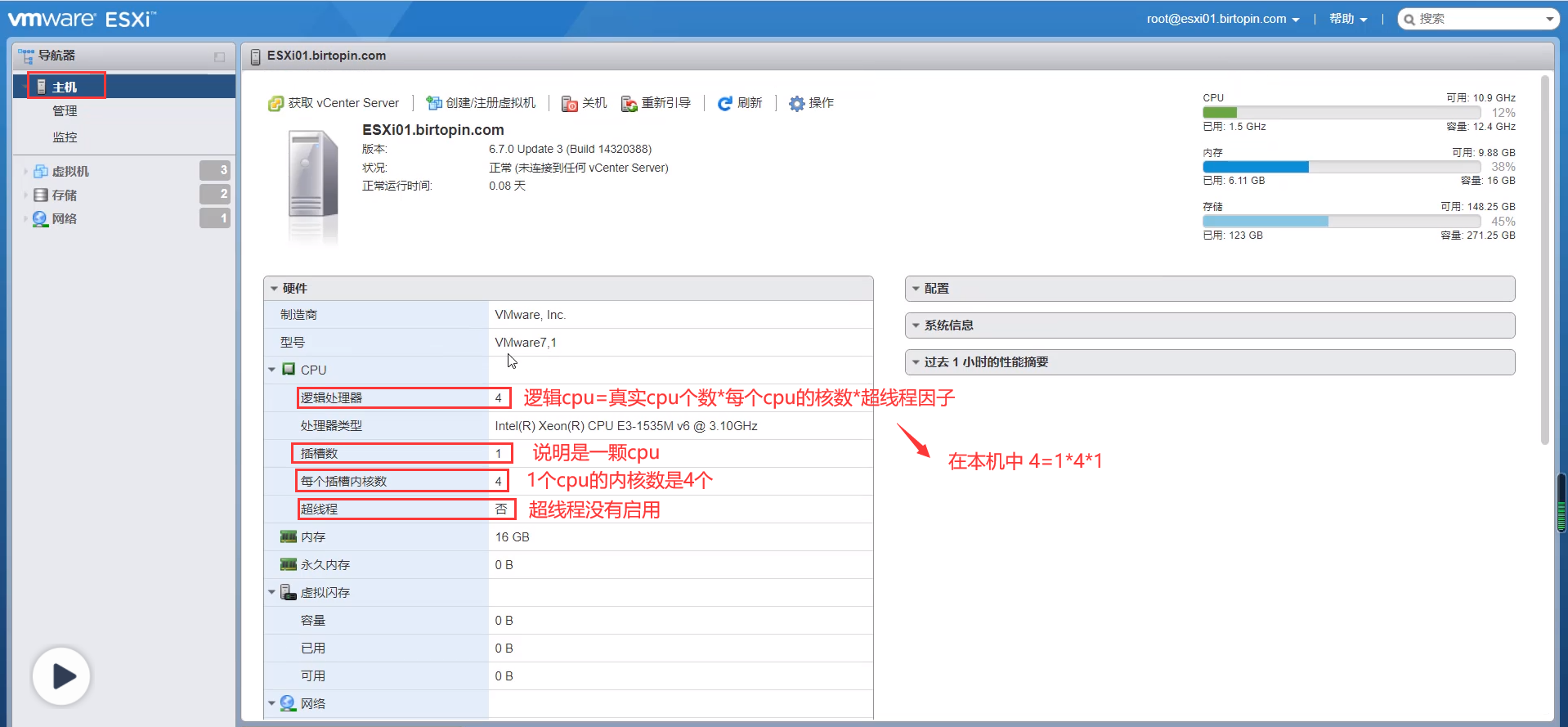
Task: Collapse the 网络 section in hardware panel
Action: tap(272, 703)
